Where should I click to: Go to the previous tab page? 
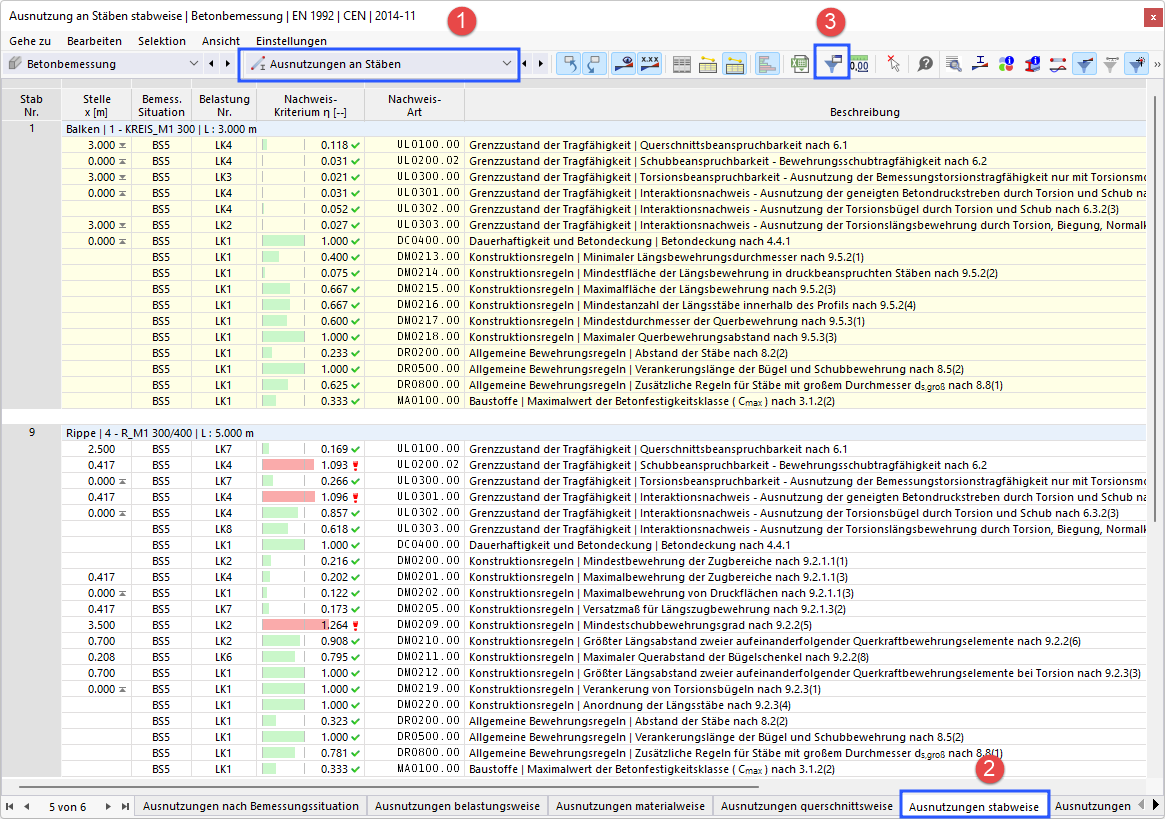click(27, 806)
